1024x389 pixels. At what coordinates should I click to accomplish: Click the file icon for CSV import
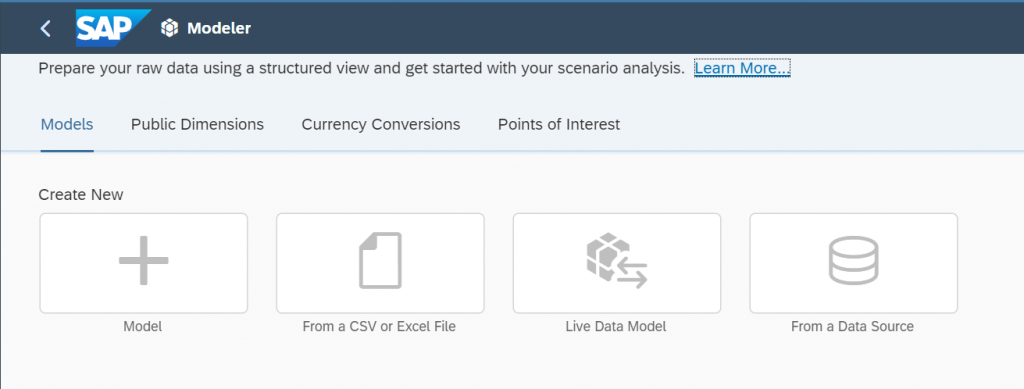[380, 260]
